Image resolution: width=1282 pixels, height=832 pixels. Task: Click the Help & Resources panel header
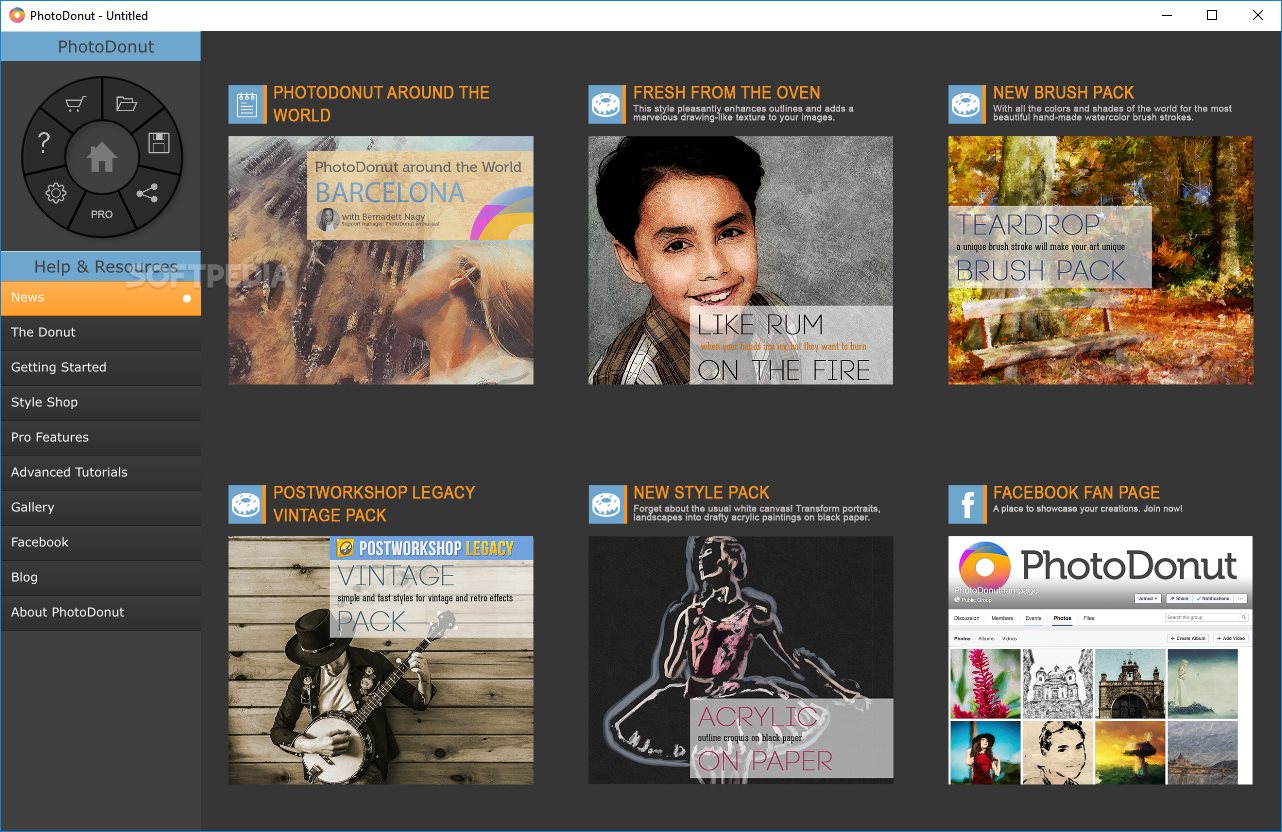click(101, 266)
